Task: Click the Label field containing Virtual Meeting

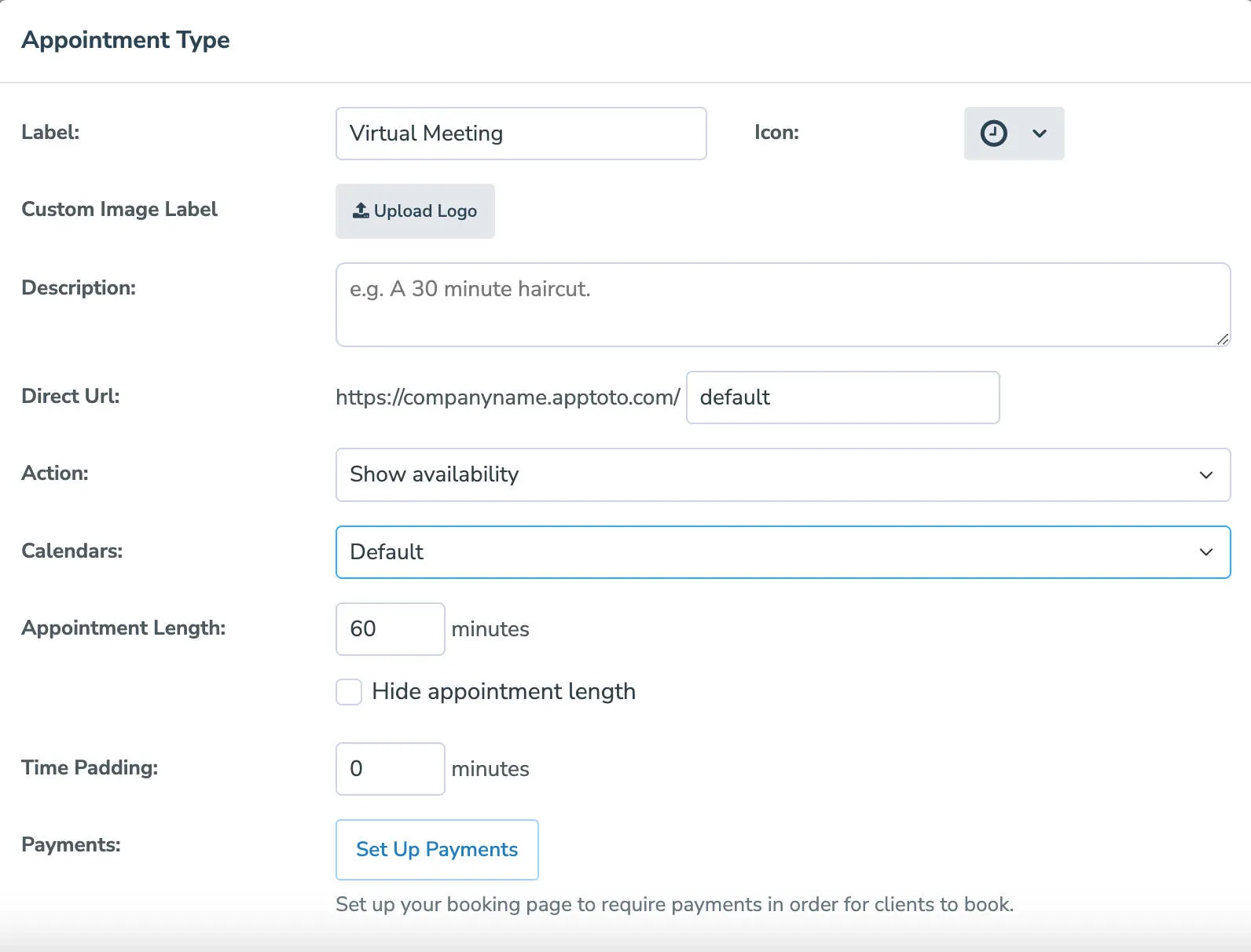Action: click(x=521, y=134)
